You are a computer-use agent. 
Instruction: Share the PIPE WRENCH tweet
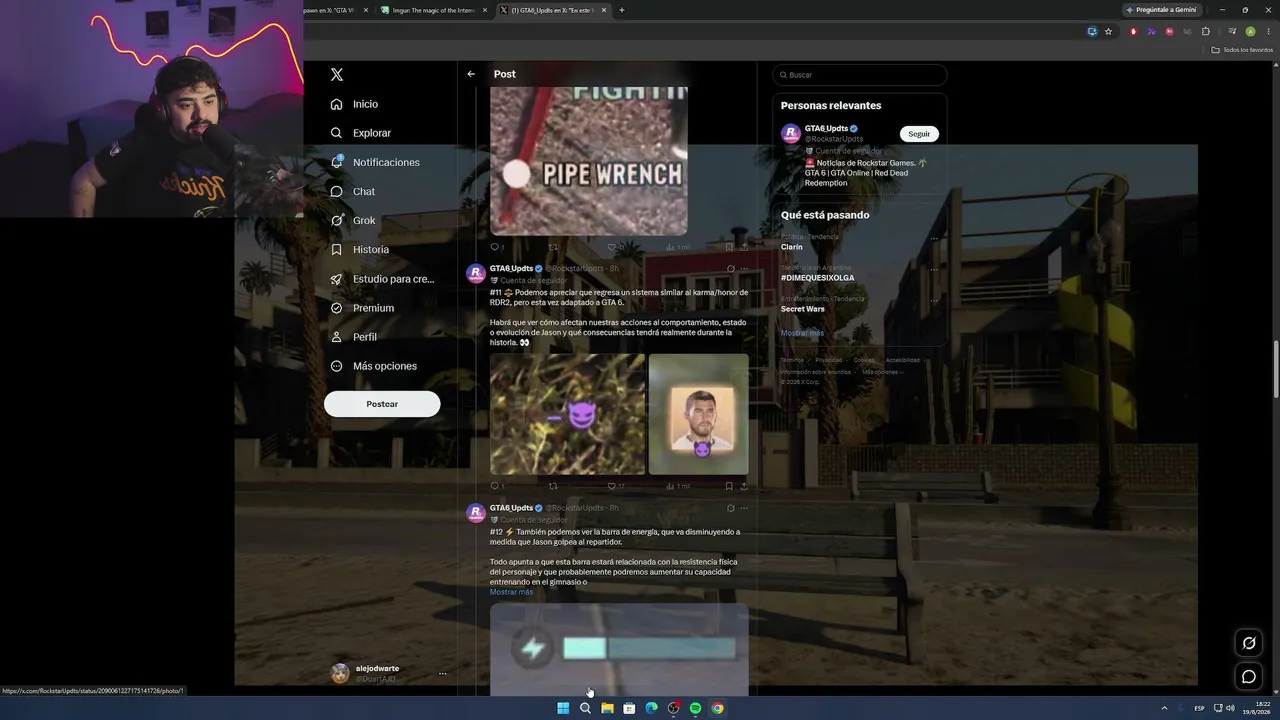click(x=743, y=247)
